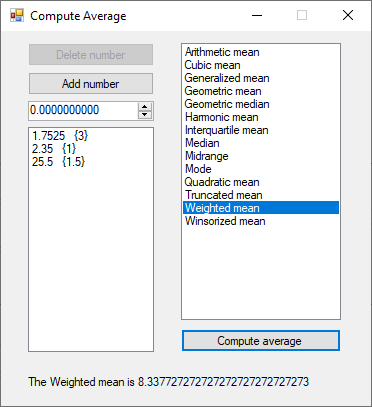Choose Geometric median from the list
This screenshot has width=372, height=407.
pos(261,104)
